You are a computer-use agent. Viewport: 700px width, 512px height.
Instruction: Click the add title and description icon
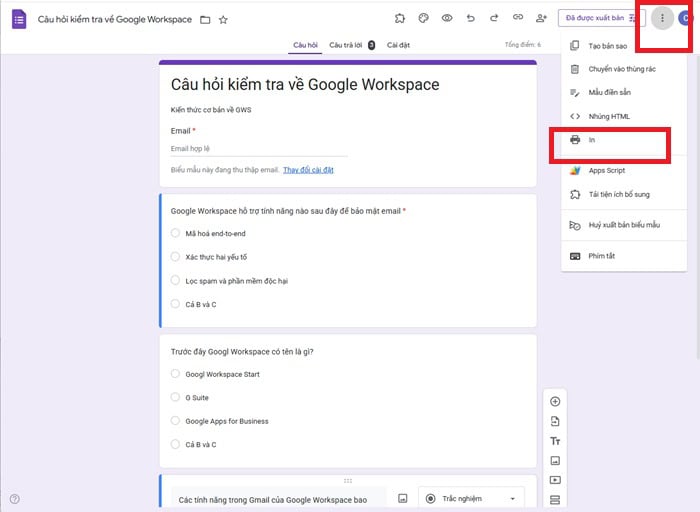pos(555,441)
